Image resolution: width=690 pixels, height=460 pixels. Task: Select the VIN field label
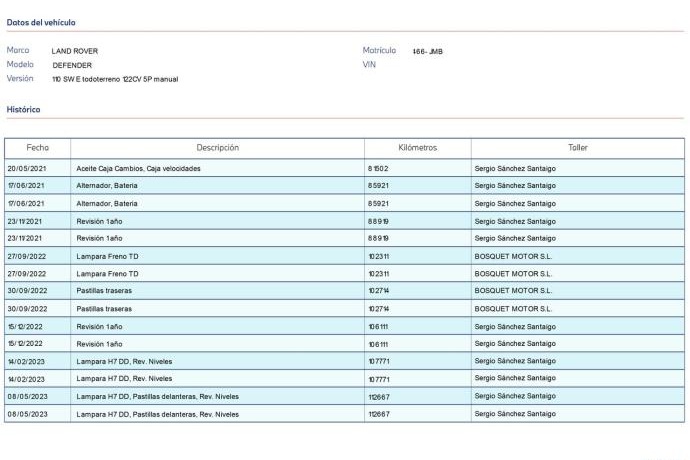(369, 64)
